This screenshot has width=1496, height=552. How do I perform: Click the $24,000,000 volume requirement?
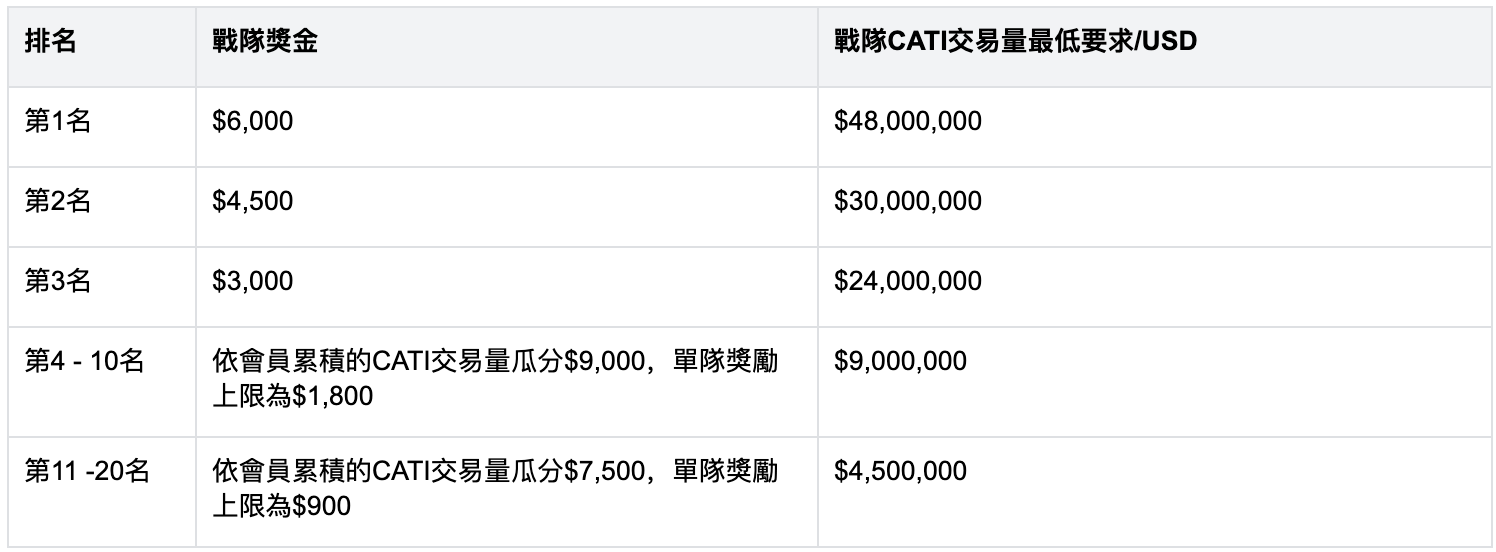[x=908, y=281]
